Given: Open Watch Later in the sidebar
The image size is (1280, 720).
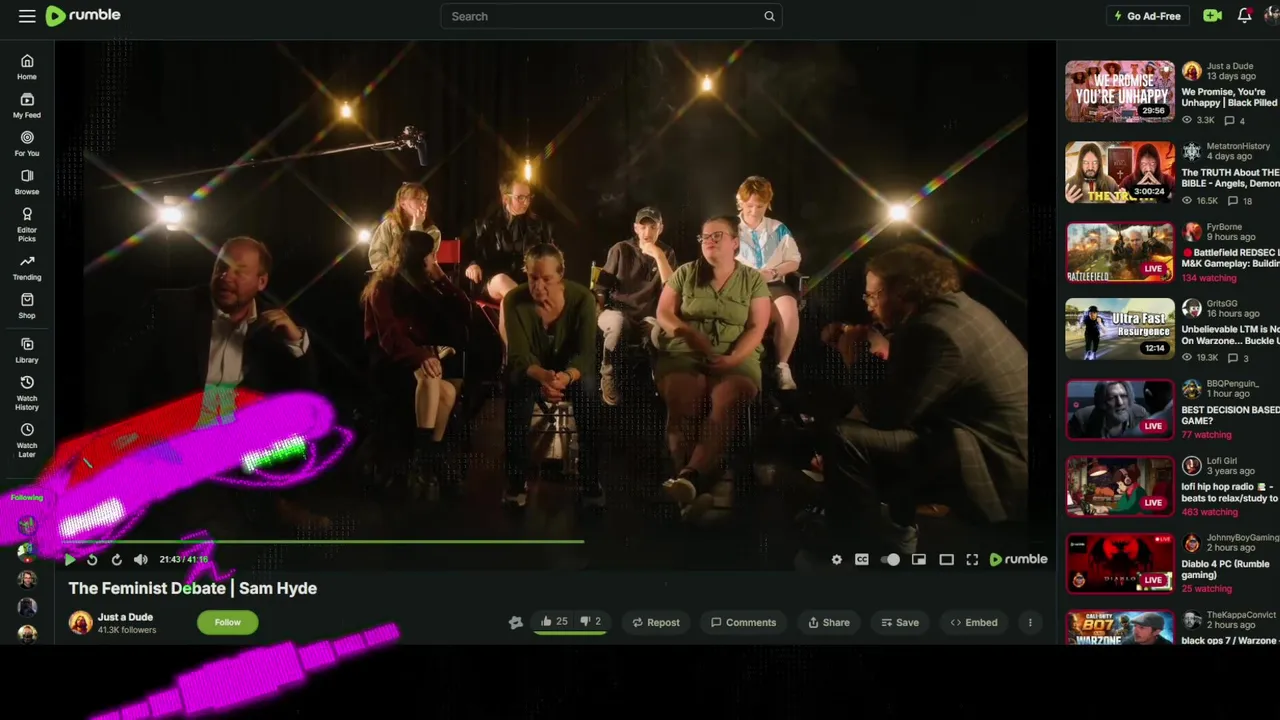Looking at the screenshot, I should point(27,439).
